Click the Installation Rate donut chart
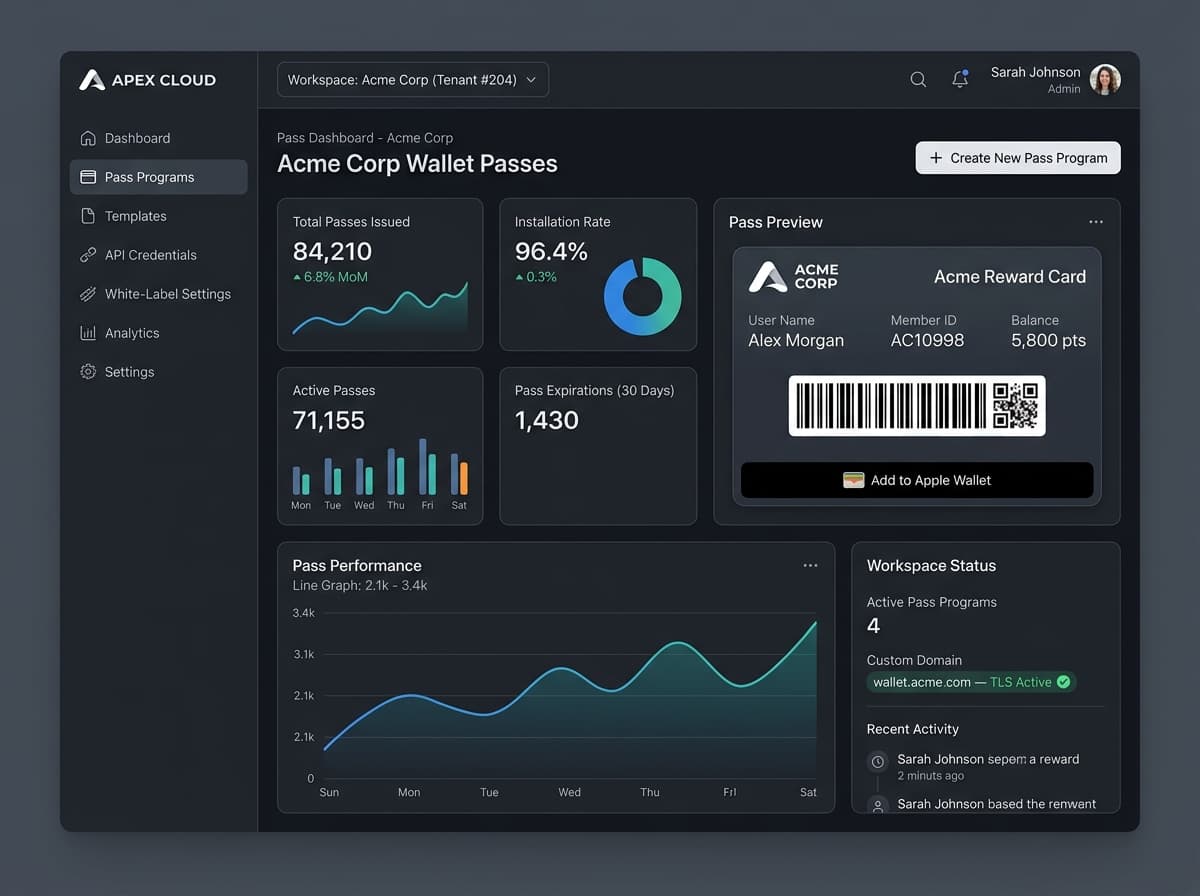 pyautogui.click(x=642, y=296)
